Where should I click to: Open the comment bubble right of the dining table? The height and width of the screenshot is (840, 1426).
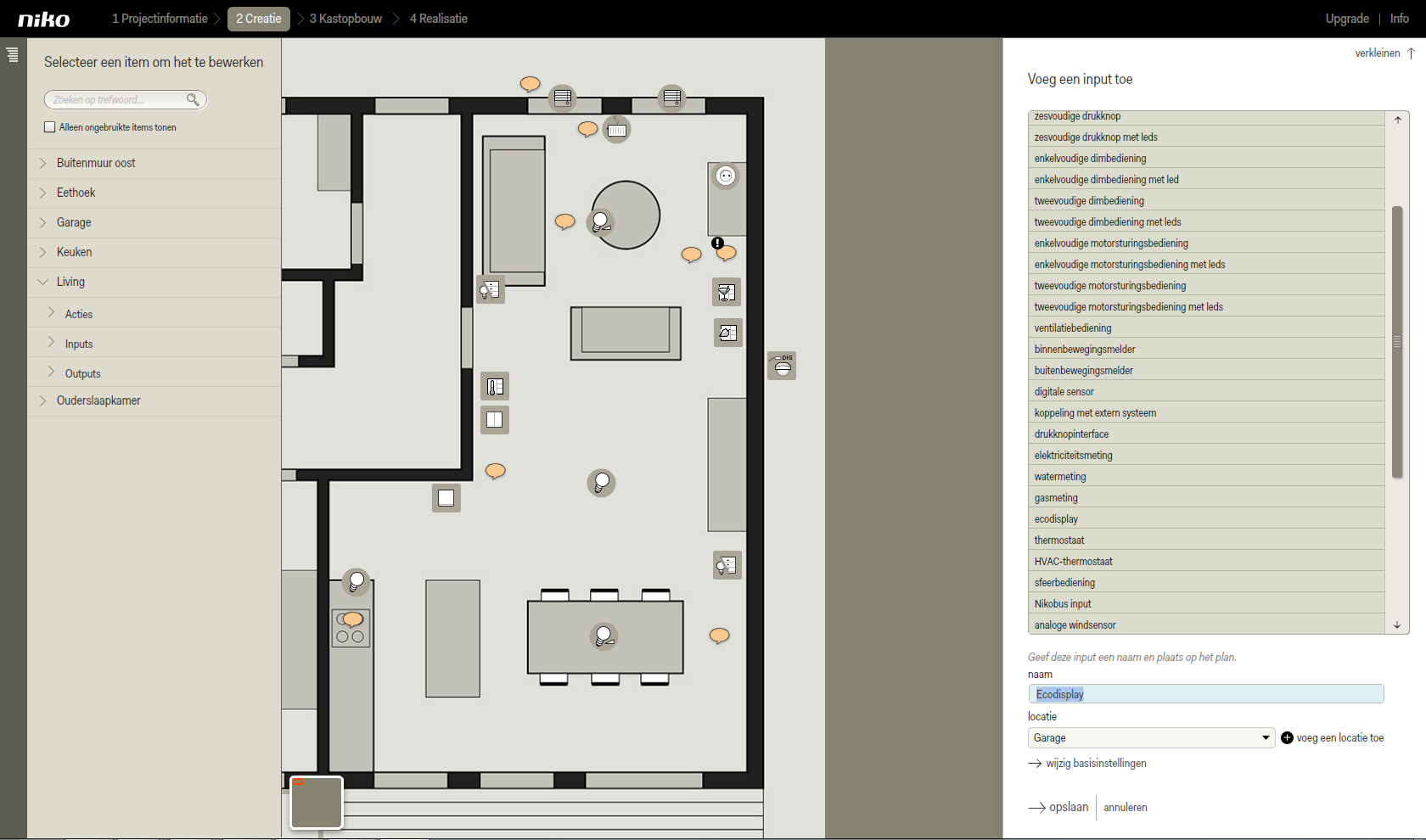coord(719,636)
